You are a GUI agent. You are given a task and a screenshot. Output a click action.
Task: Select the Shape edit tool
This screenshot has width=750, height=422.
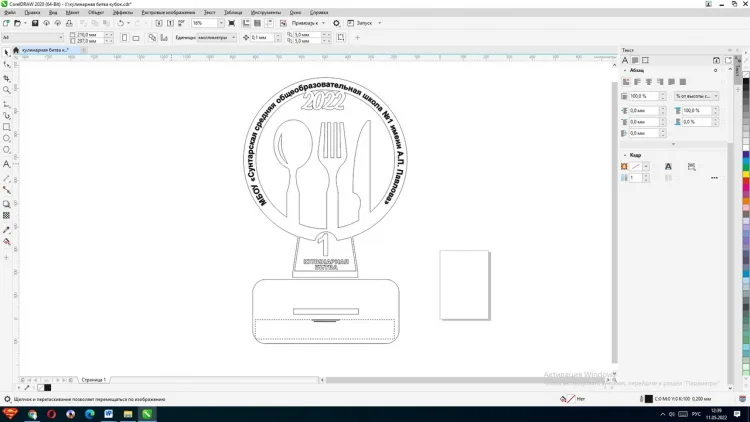coord(6,64)
